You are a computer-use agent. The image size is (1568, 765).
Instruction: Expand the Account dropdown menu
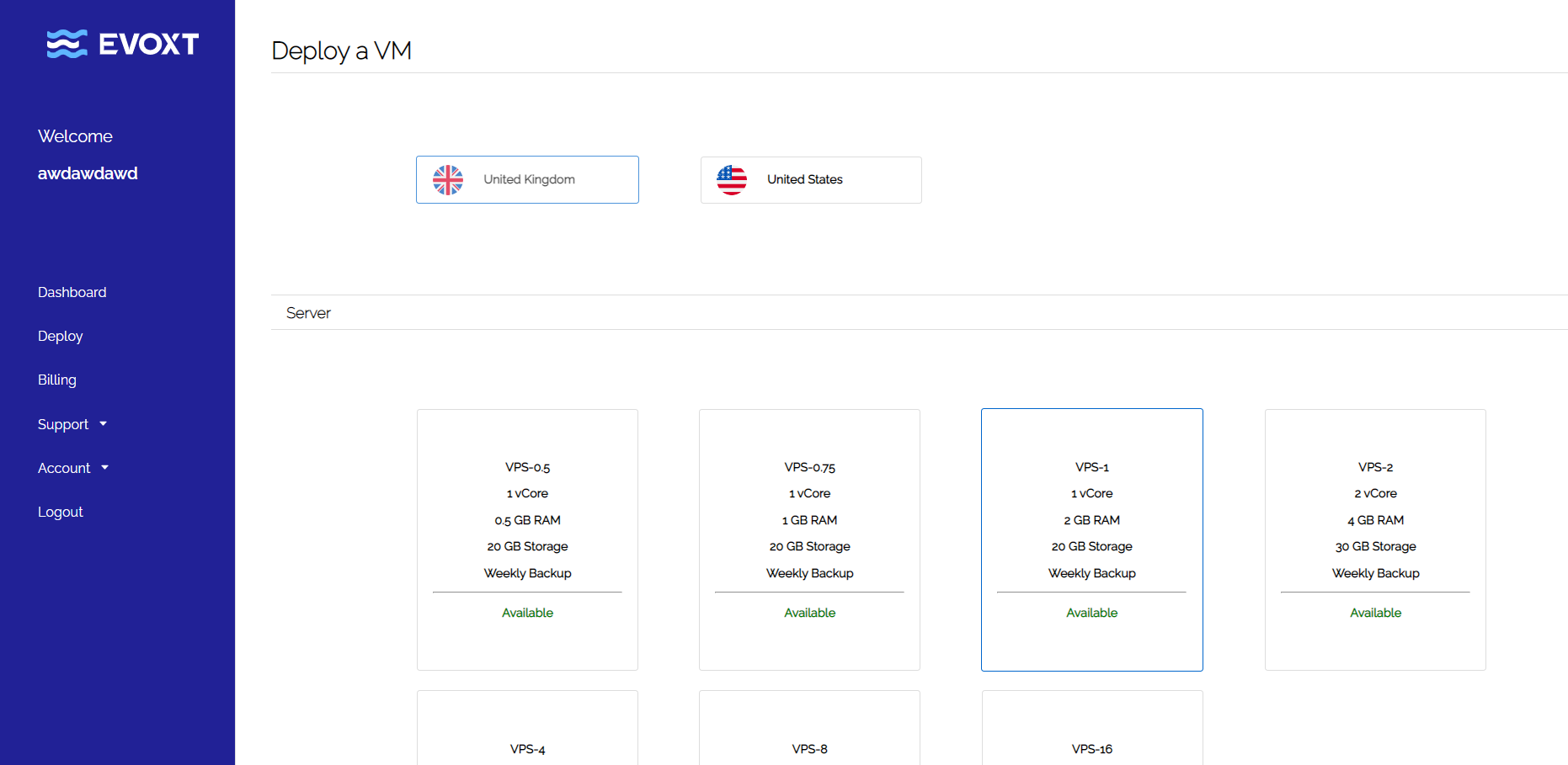(65, 468)
